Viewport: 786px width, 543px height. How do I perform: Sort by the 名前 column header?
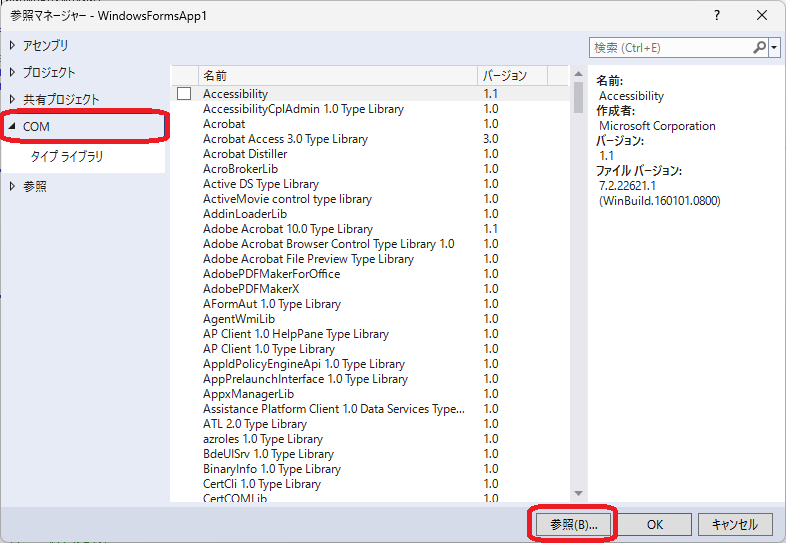pyautogui.click(x=338, y=76)
